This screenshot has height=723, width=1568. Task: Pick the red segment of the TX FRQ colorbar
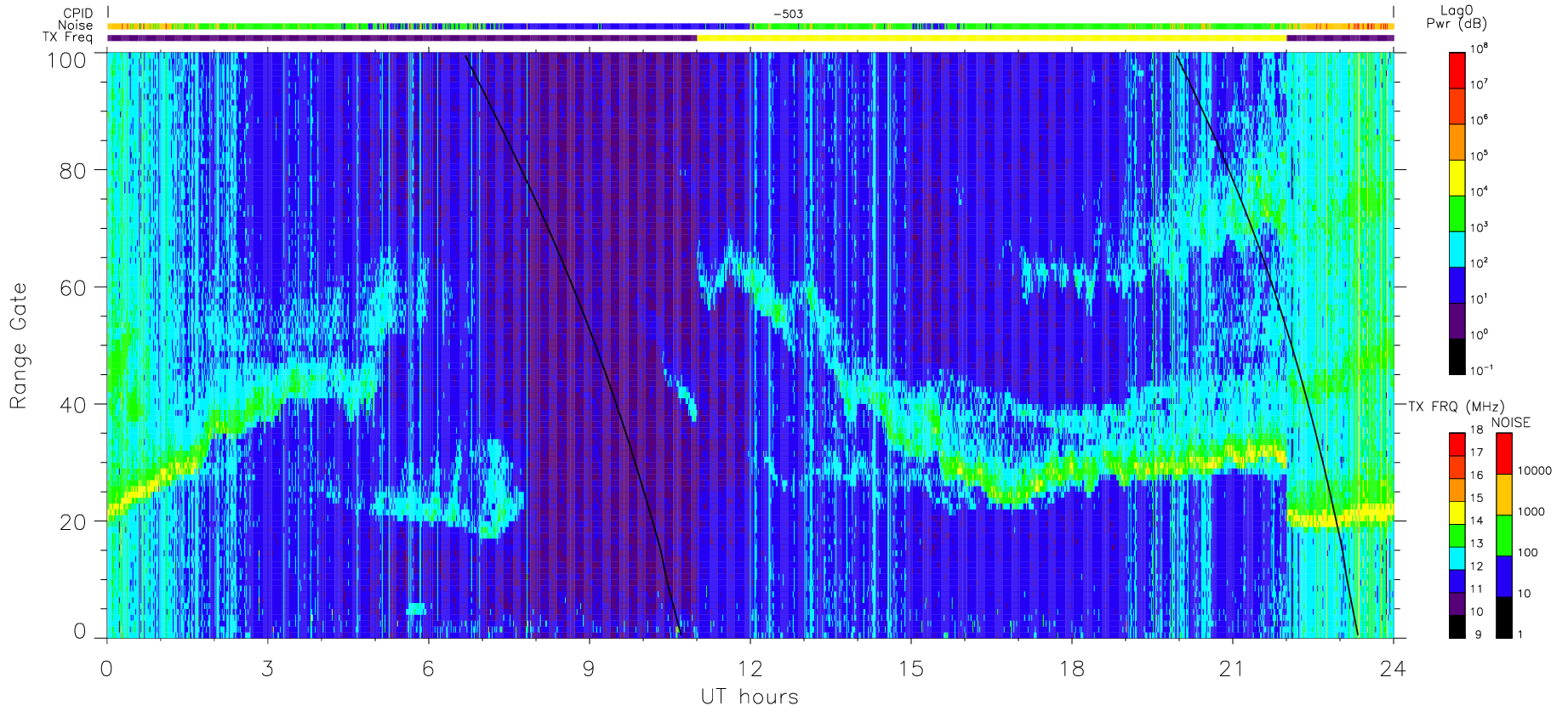1457,444
